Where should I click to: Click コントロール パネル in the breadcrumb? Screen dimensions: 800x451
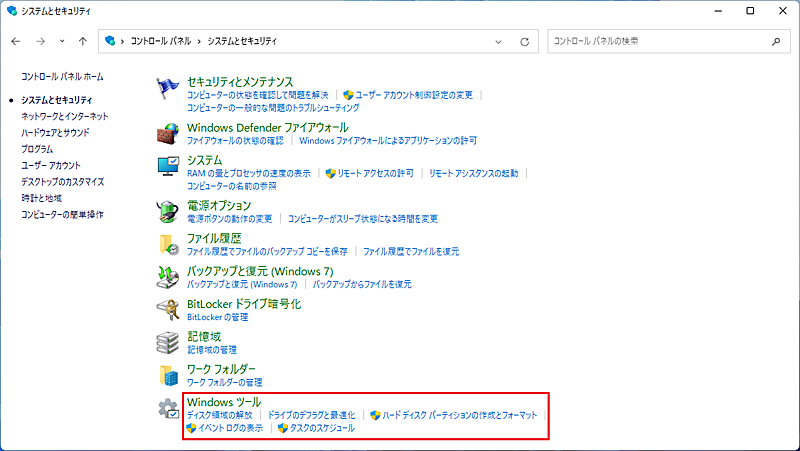coord(161,41)
